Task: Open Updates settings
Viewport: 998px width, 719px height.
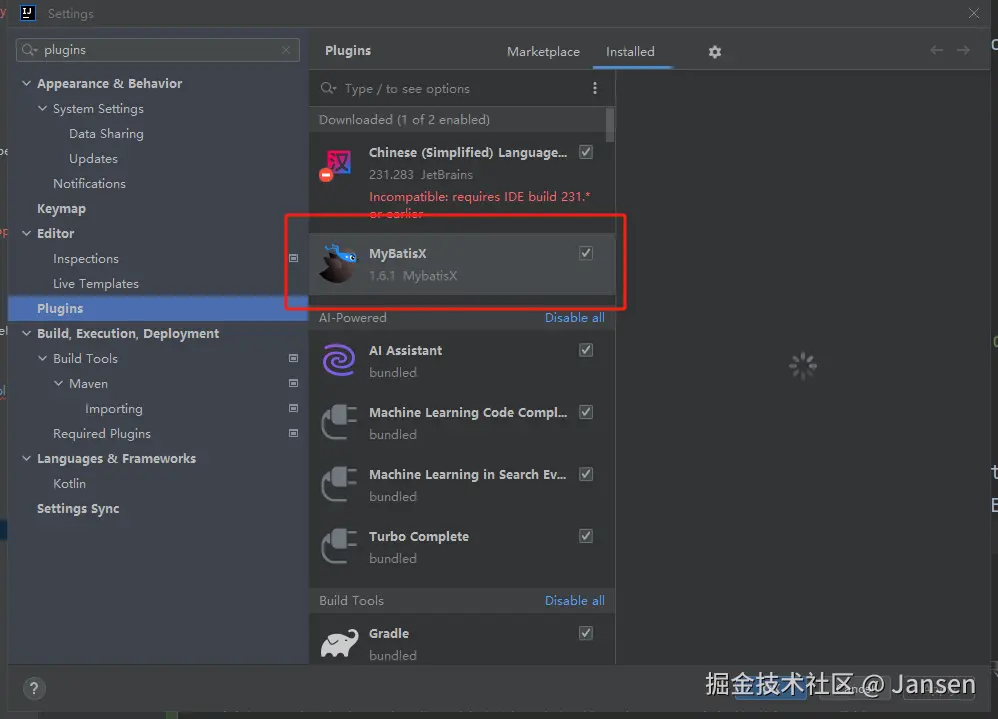Action: click(x=93, y=158)
